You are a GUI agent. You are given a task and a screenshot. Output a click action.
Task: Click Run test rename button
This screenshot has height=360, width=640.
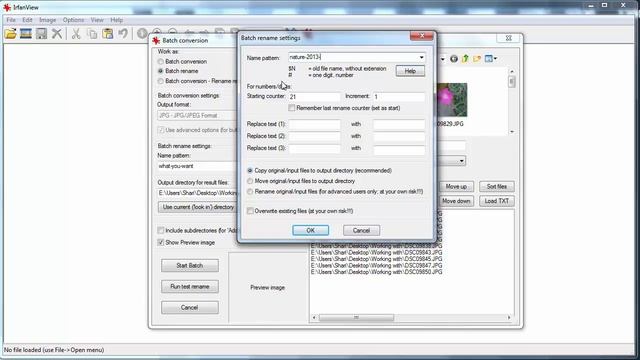(189, 287)
